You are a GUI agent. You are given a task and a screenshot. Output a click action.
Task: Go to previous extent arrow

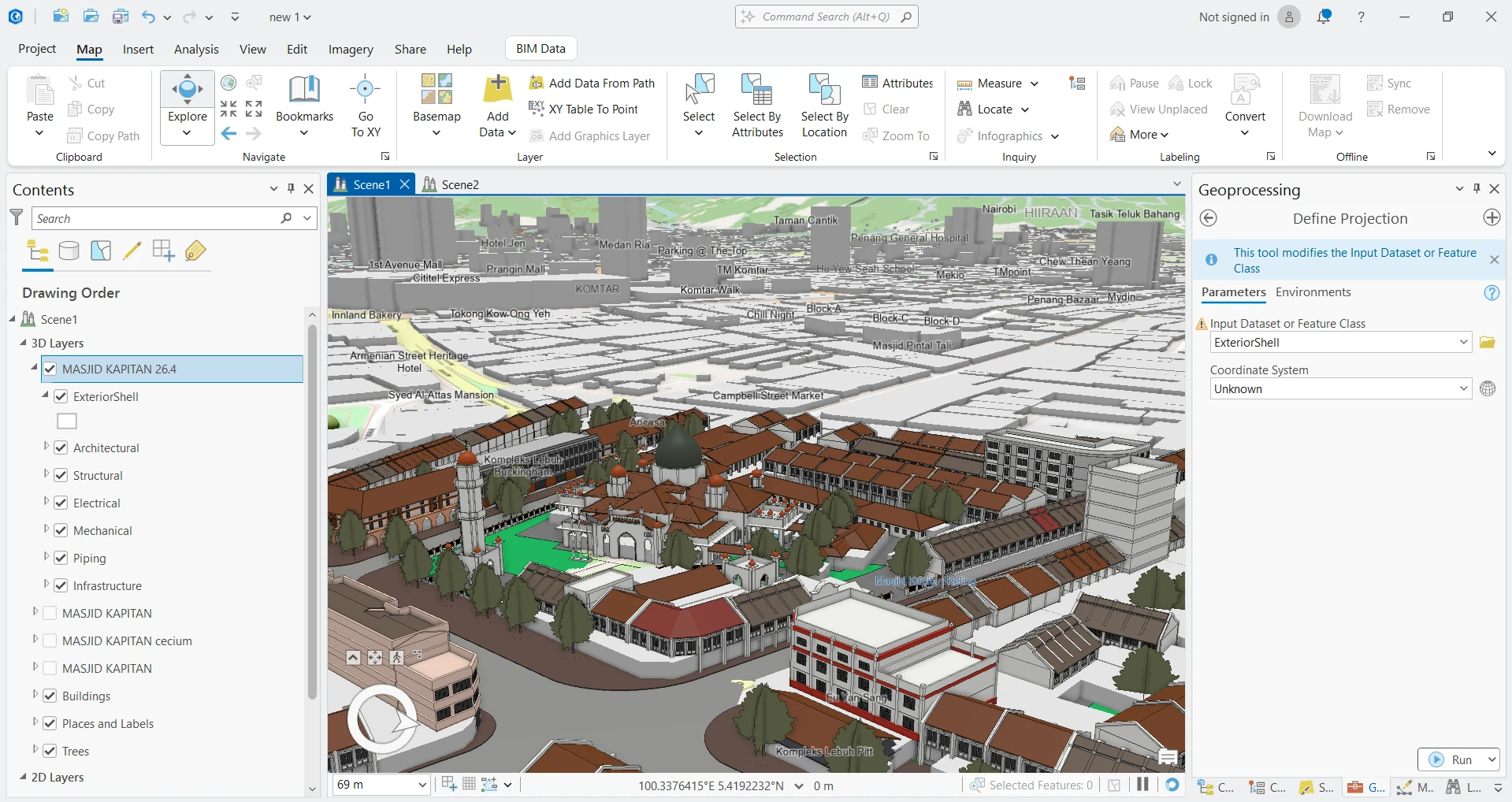coord(228,134)
